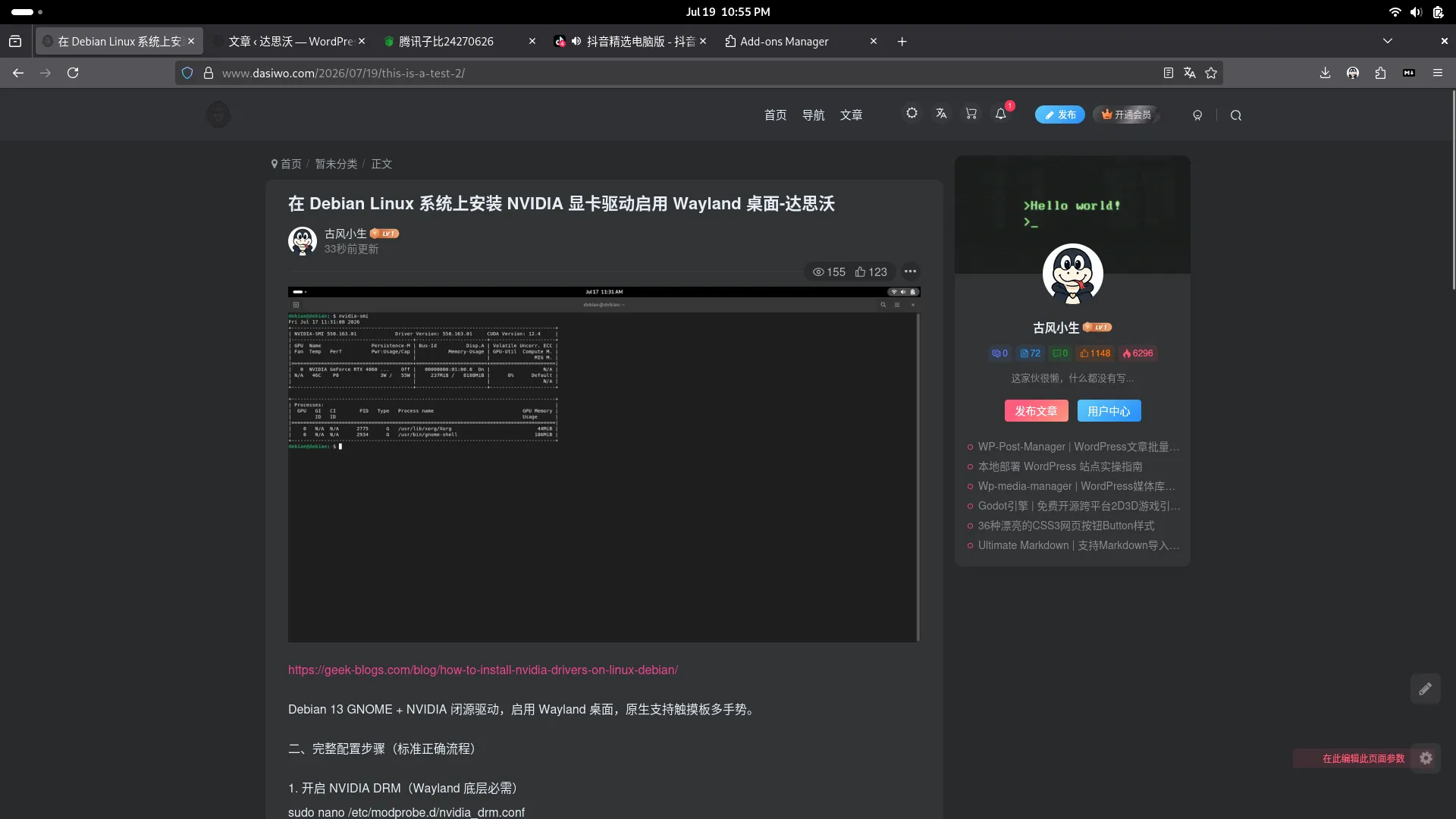Open Activities workspace indicator in top bar

point(27,12)
